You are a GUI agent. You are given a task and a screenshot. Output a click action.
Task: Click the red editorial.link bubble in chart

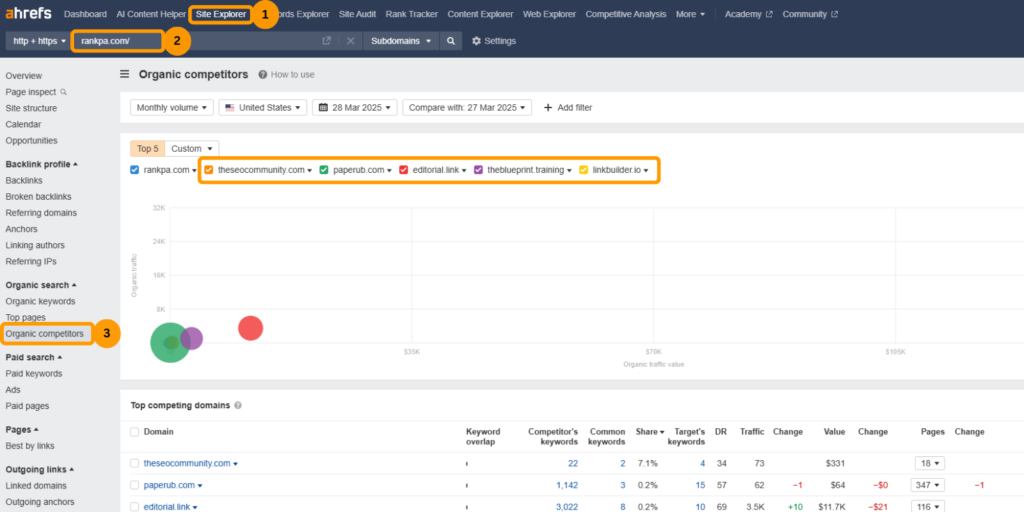coord(250,328)
